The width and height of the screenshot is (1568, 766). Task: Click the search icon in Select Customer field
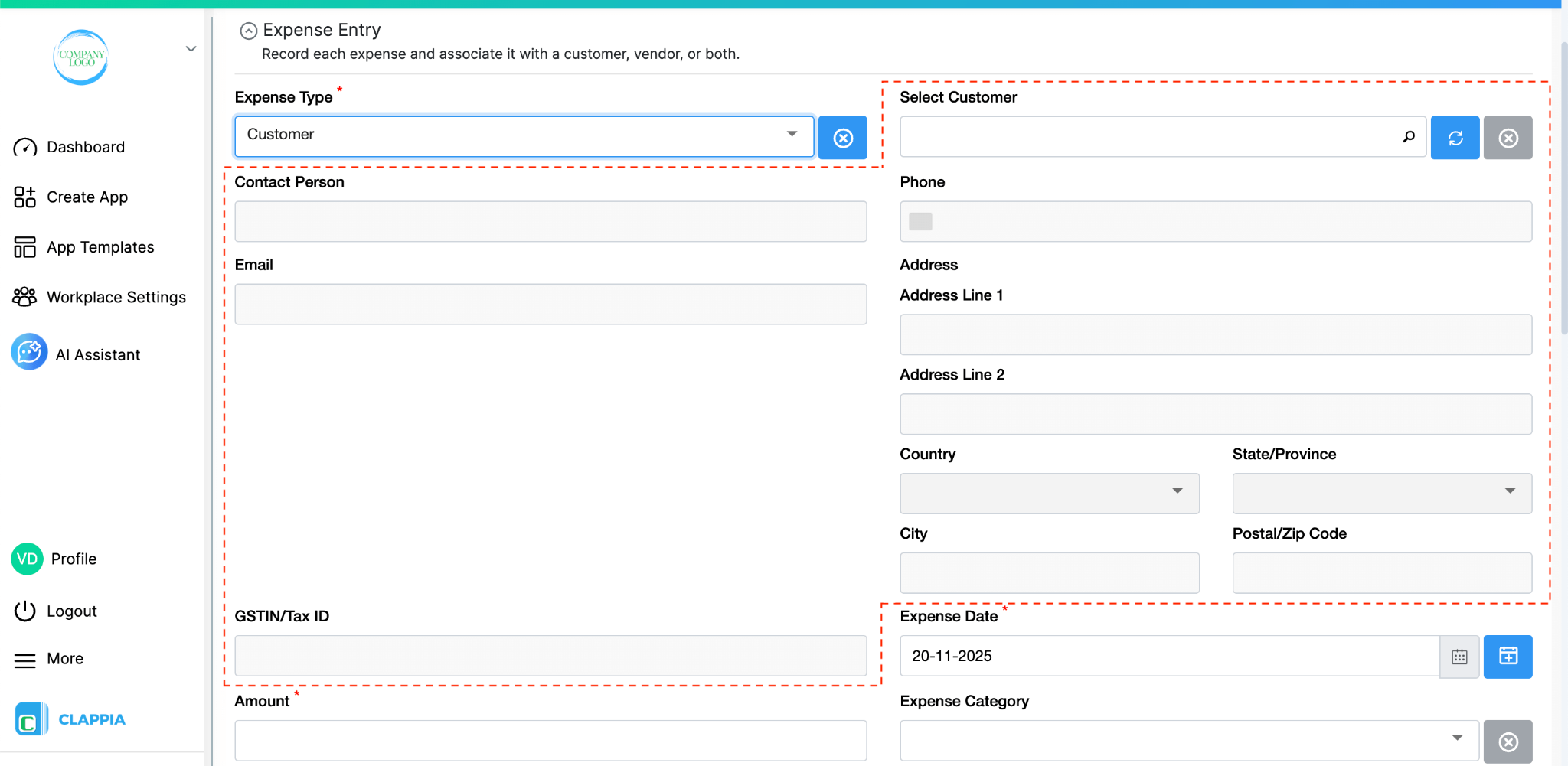coord(1409,137)
